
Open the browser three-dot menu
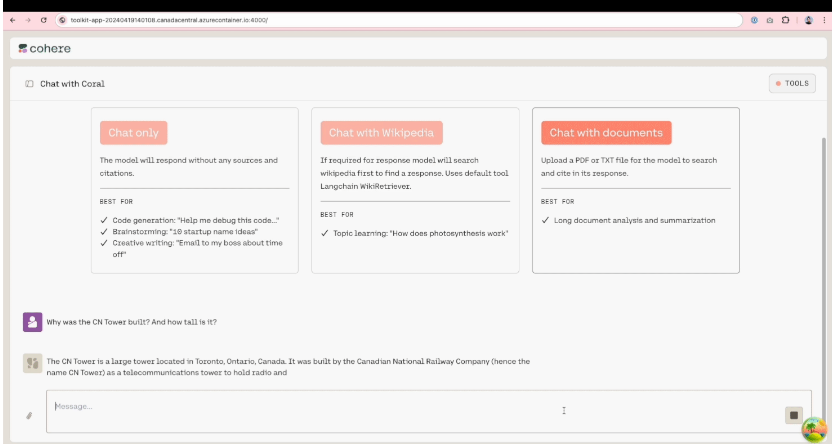click(823, 20)
